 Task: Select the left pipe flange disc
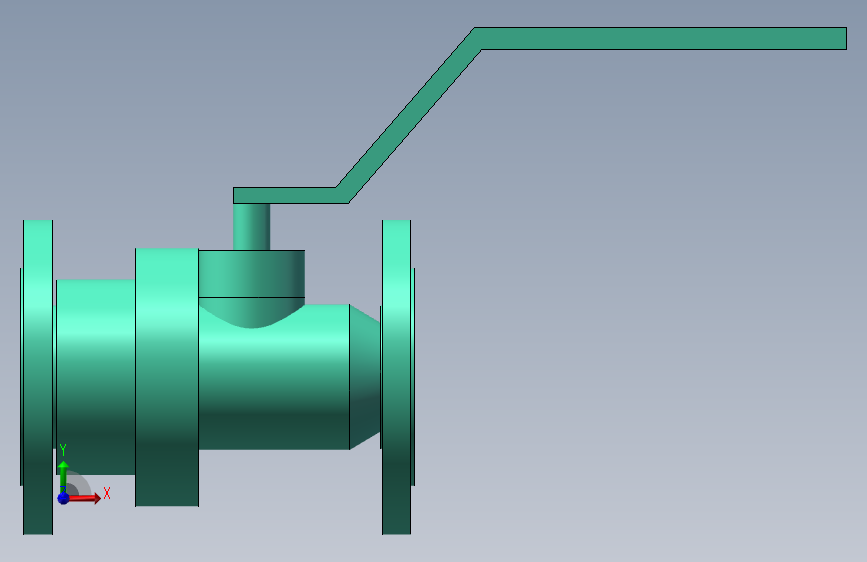38,377
